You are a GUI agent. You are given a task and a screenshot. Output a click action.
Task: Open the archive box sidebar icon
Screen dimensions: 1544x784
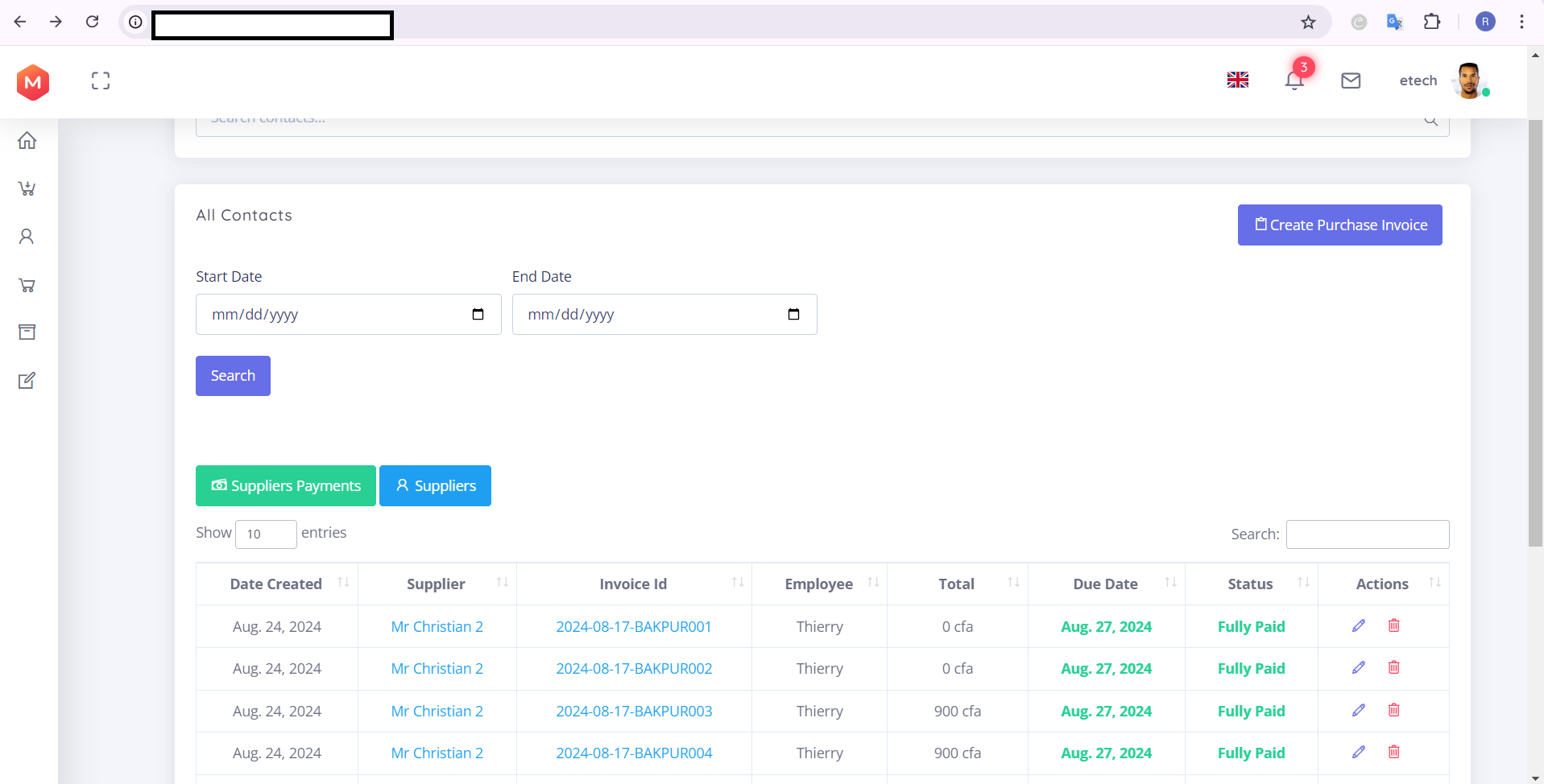tap(27, 332)
